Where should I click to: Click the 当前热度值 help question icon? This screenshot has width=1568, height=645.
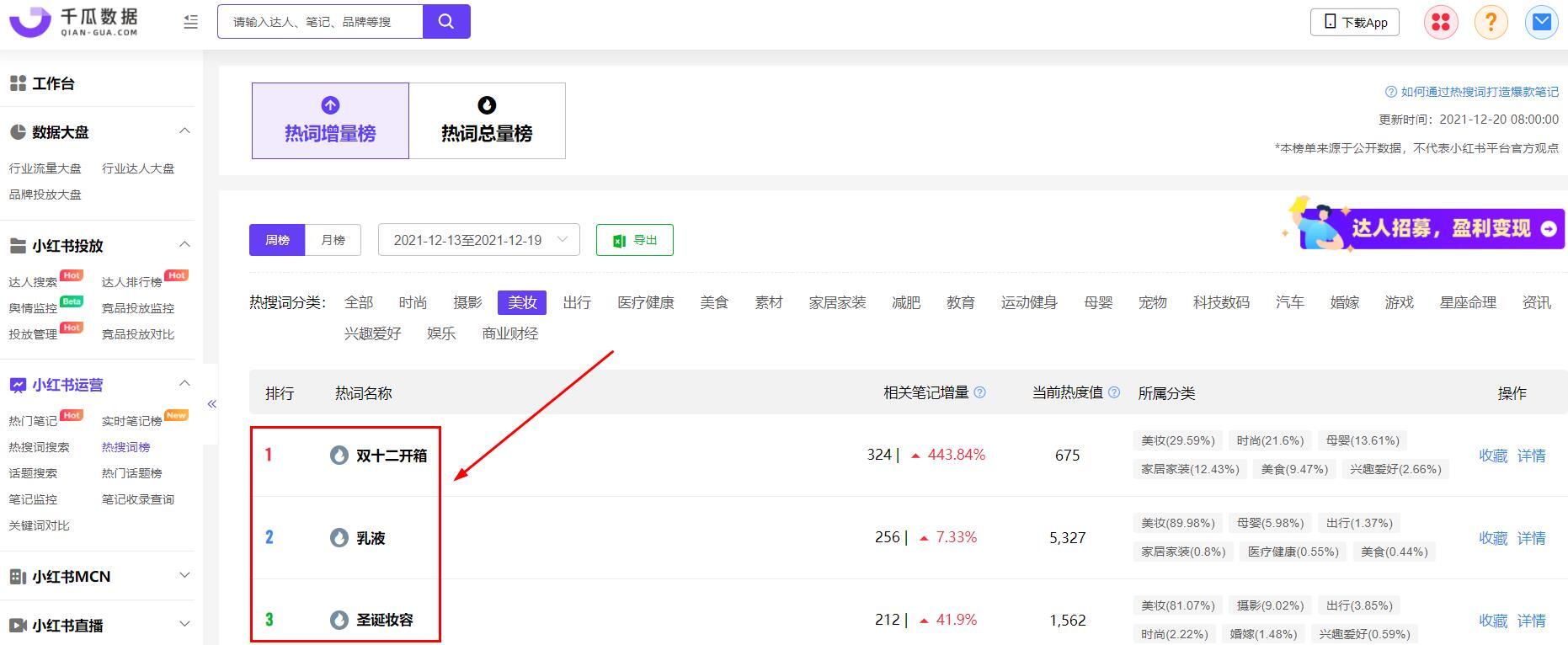point(1114,392)
